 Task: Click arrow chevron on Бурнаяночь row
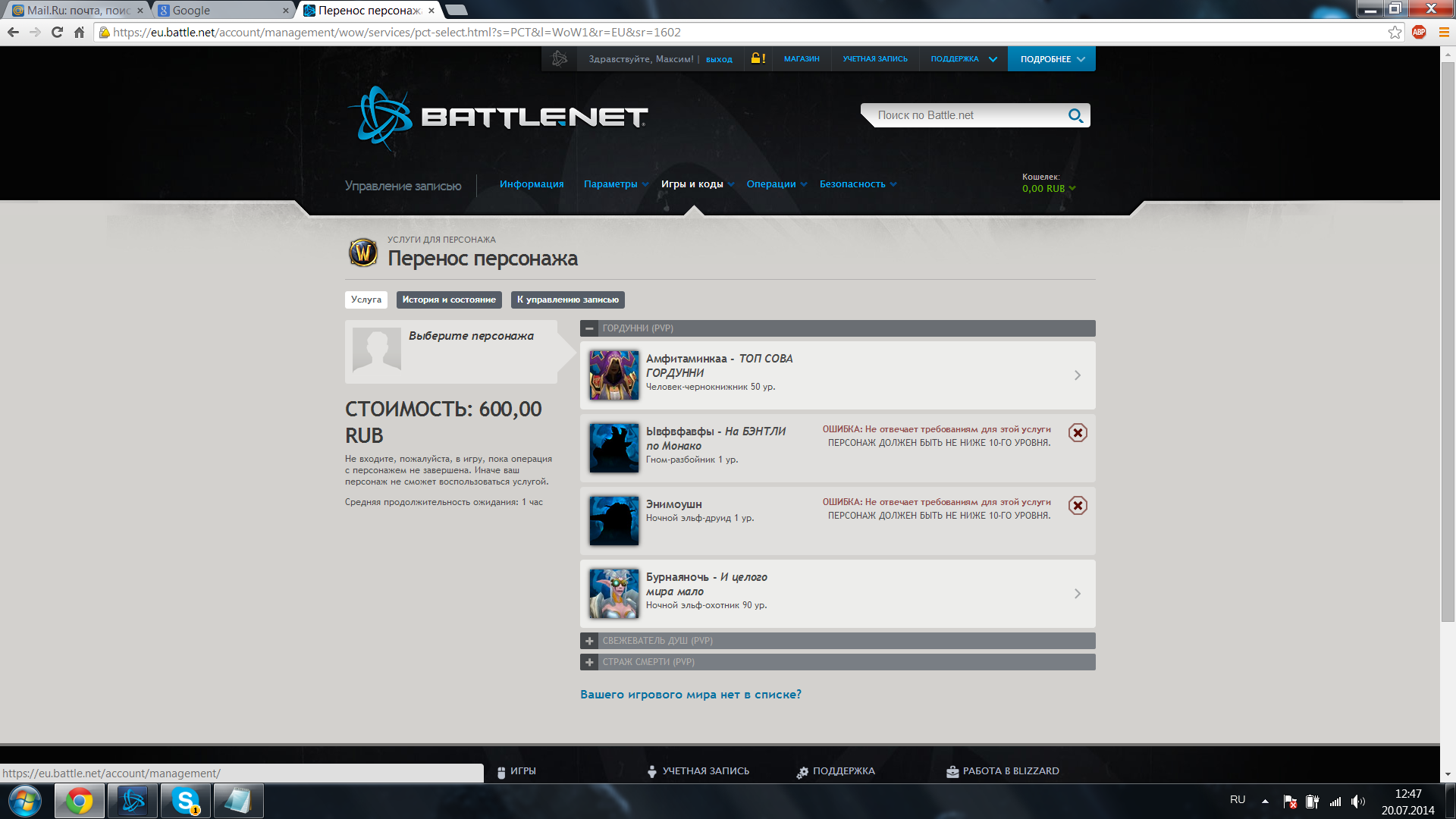pyautogui.click(x=1078, y=594)
